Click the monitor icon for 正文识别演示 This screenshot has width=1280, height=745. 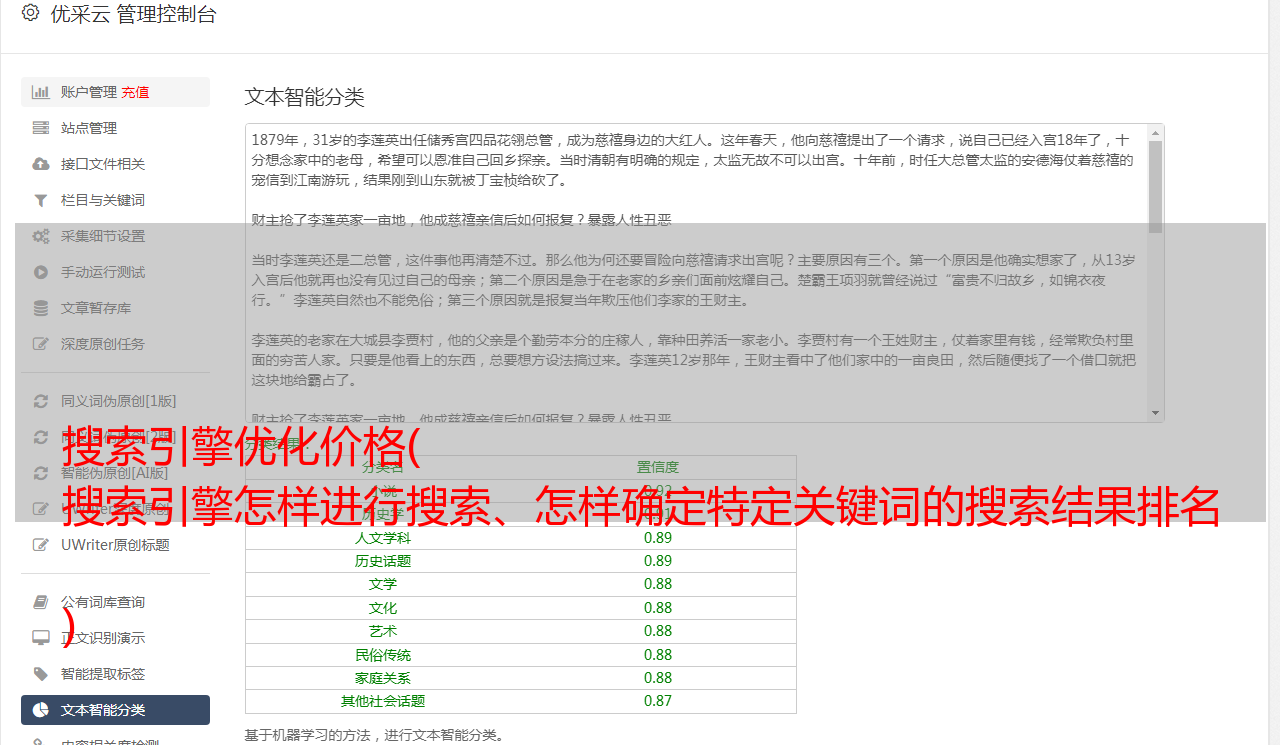(x=41, y=638)
